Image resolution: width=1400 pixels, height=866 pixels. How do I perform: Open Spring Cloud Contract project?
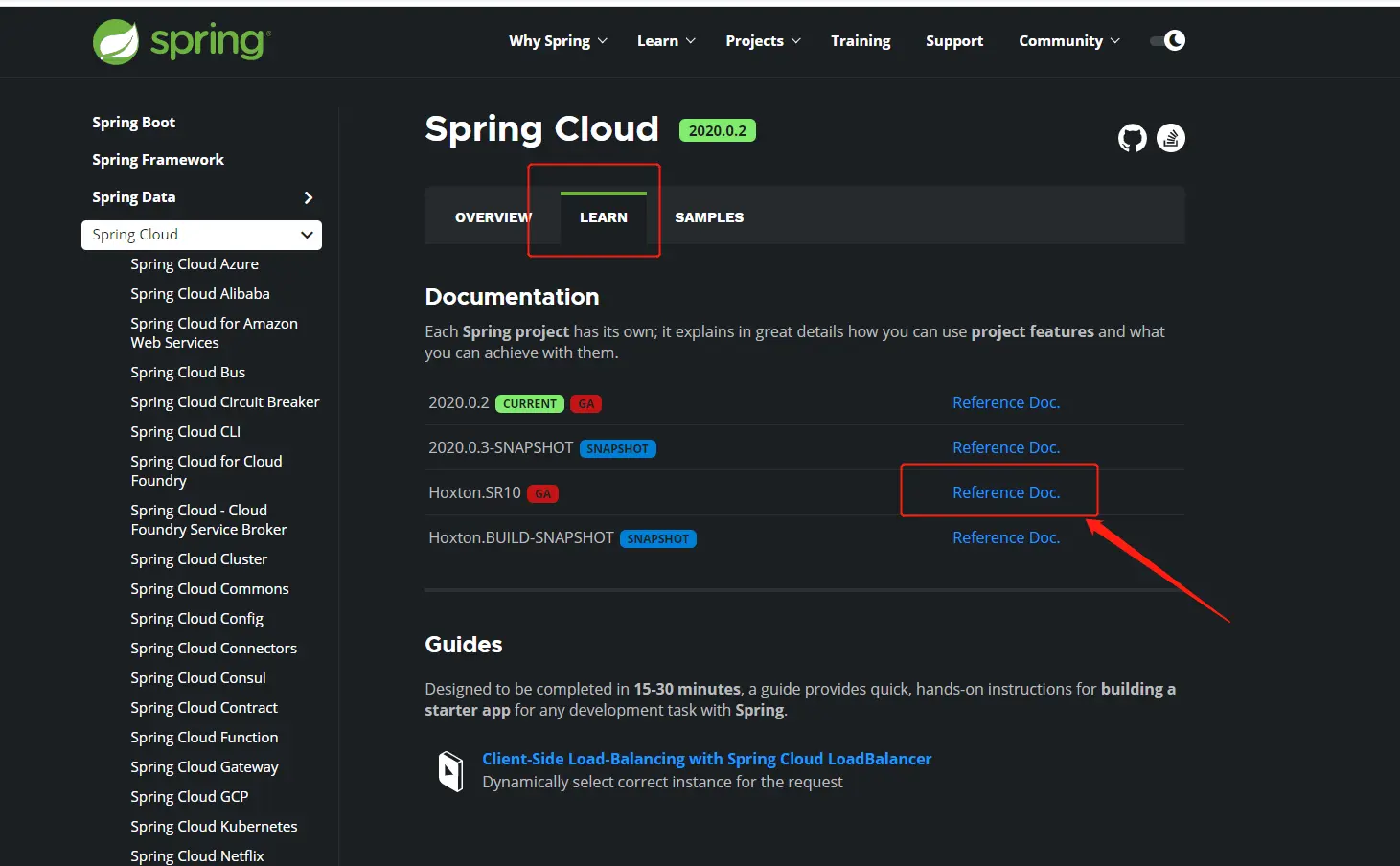click(x=204, y=708)
